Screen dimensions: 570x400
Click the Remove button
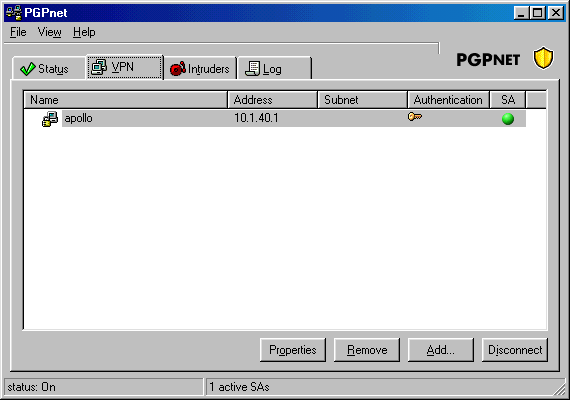[367, 350]
